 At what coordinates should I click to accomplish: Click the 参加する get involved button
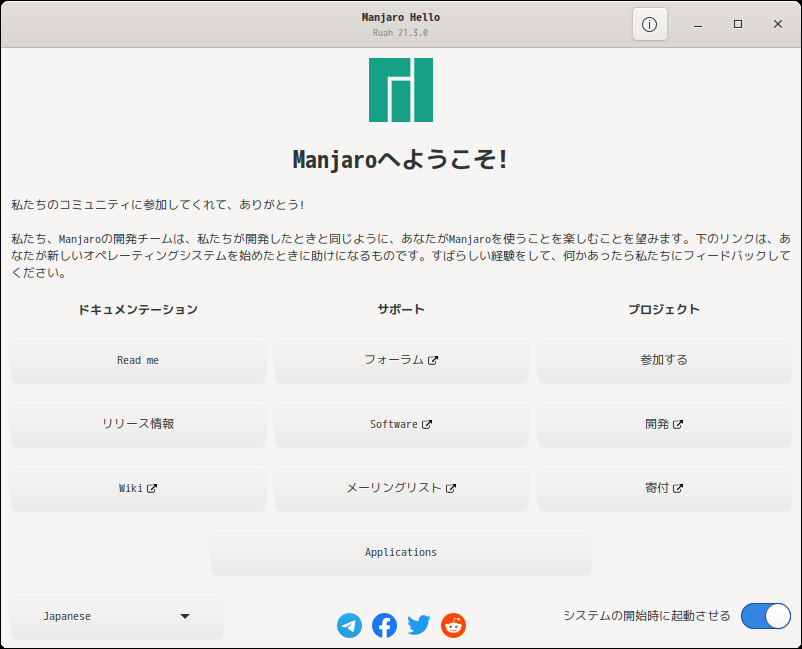click(x=664, y=360)
